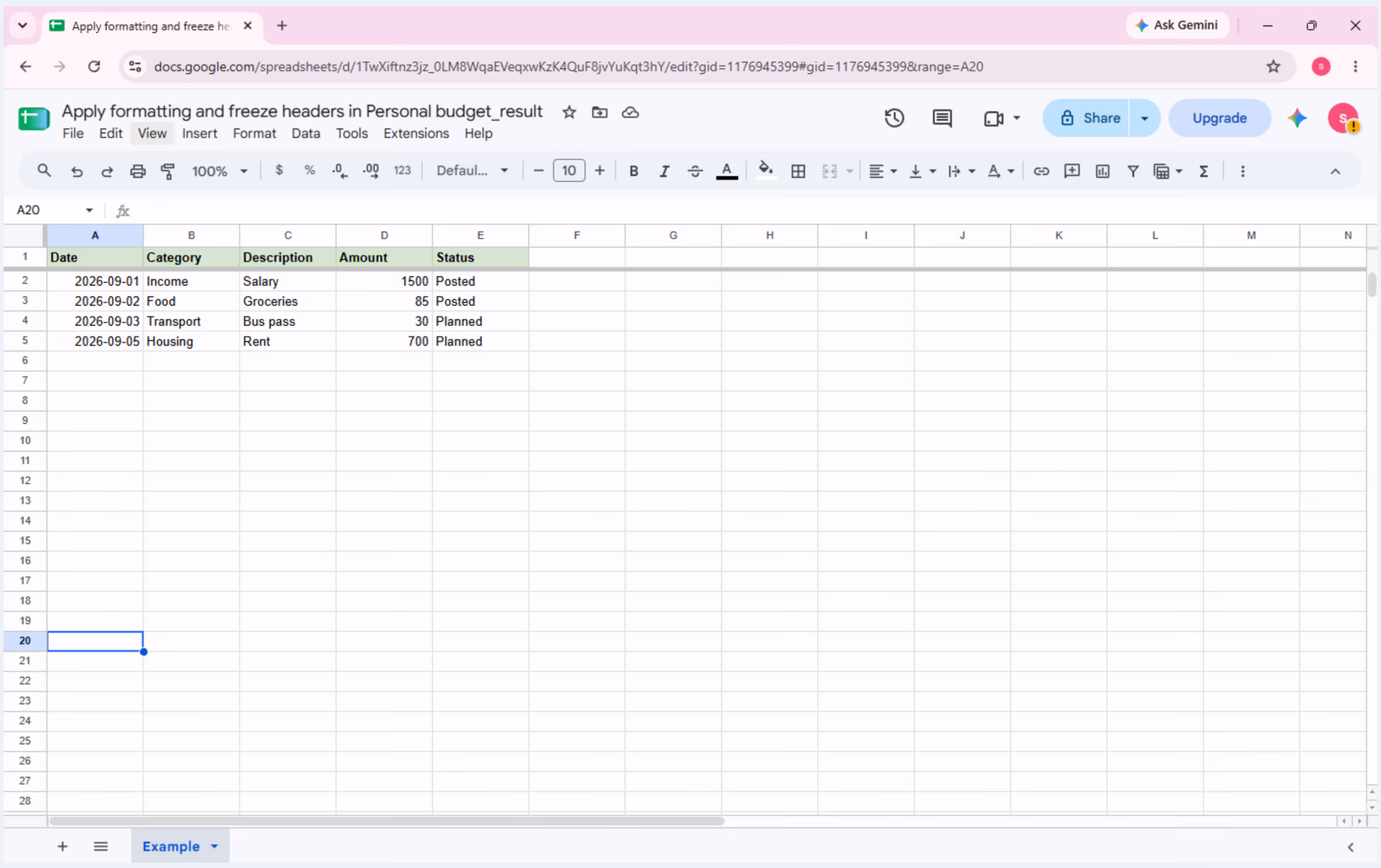Open version history clock icon

895,118
